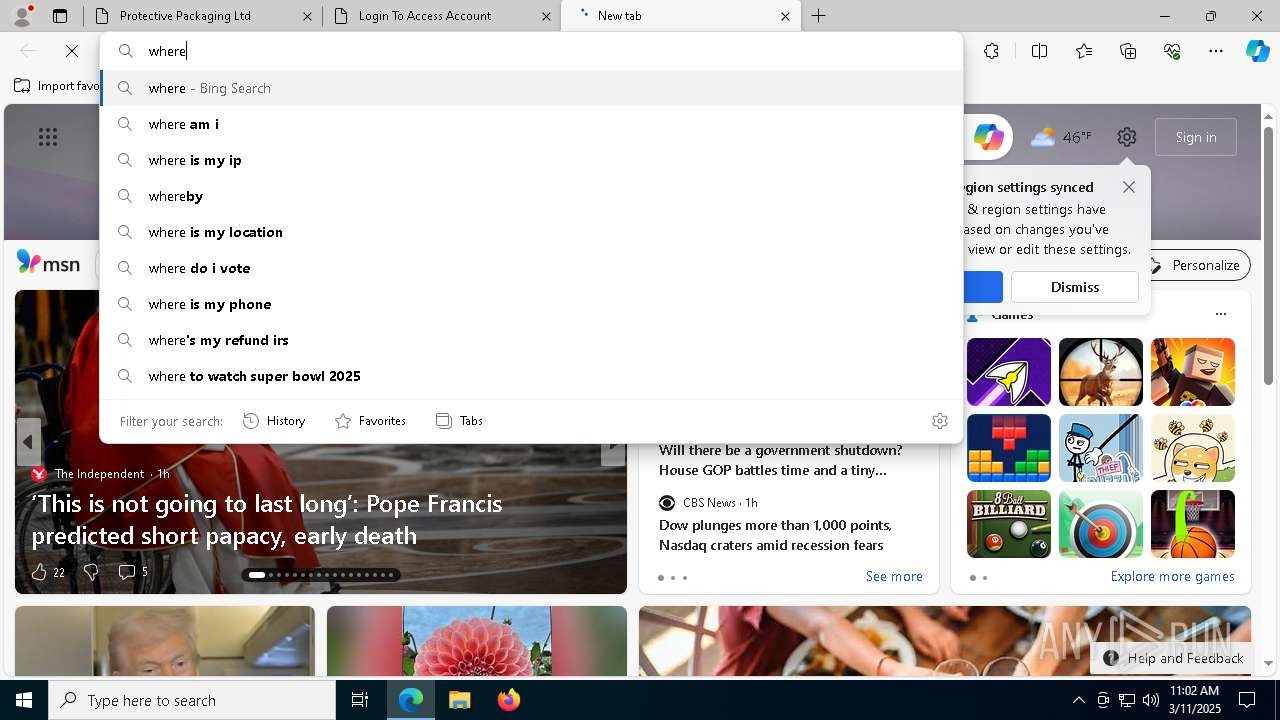Image resolution: width=1280 pixels, height=720 pixels.
Task: Select 'where to watch super bowl 2025'
Action: click(x=531, y=376)
